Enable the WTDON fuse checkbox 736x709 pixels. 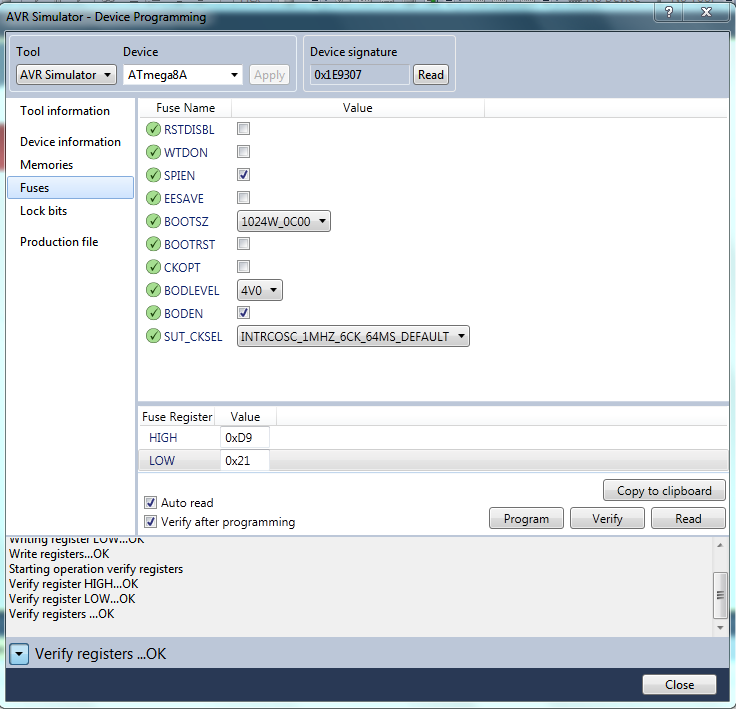(x=243, y=152)
